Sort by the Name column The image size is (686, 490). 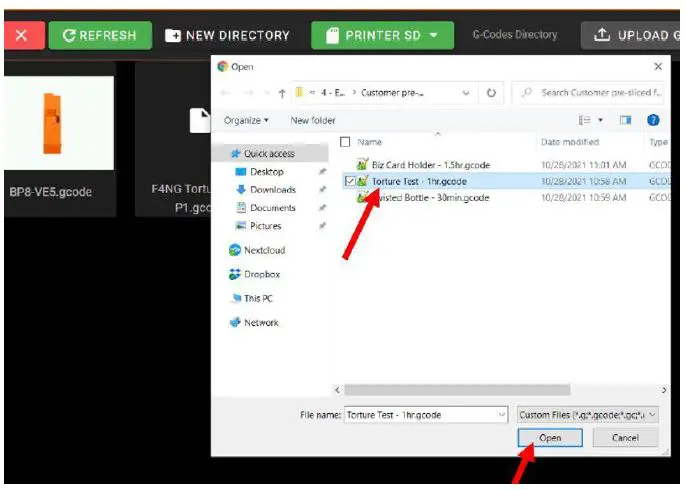[x=370, y=142]
